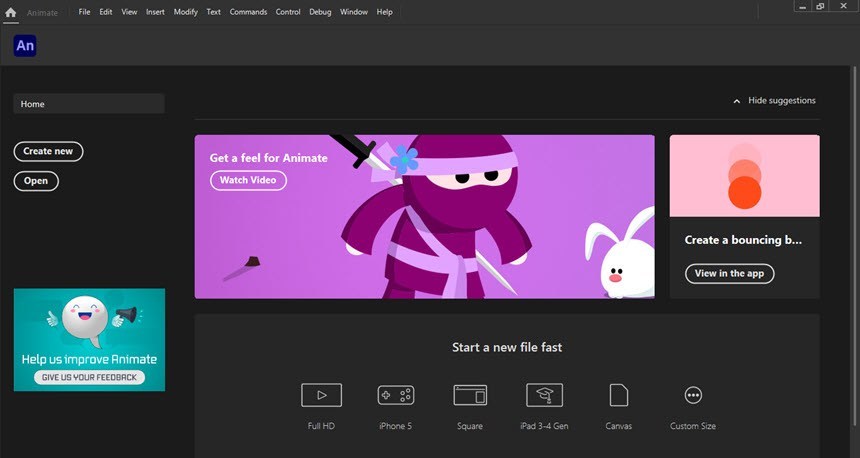Click the 'Create a bouncing b...' title
Image resolution: width=860 pixels, height=458 pixels.
click(743, 240)
